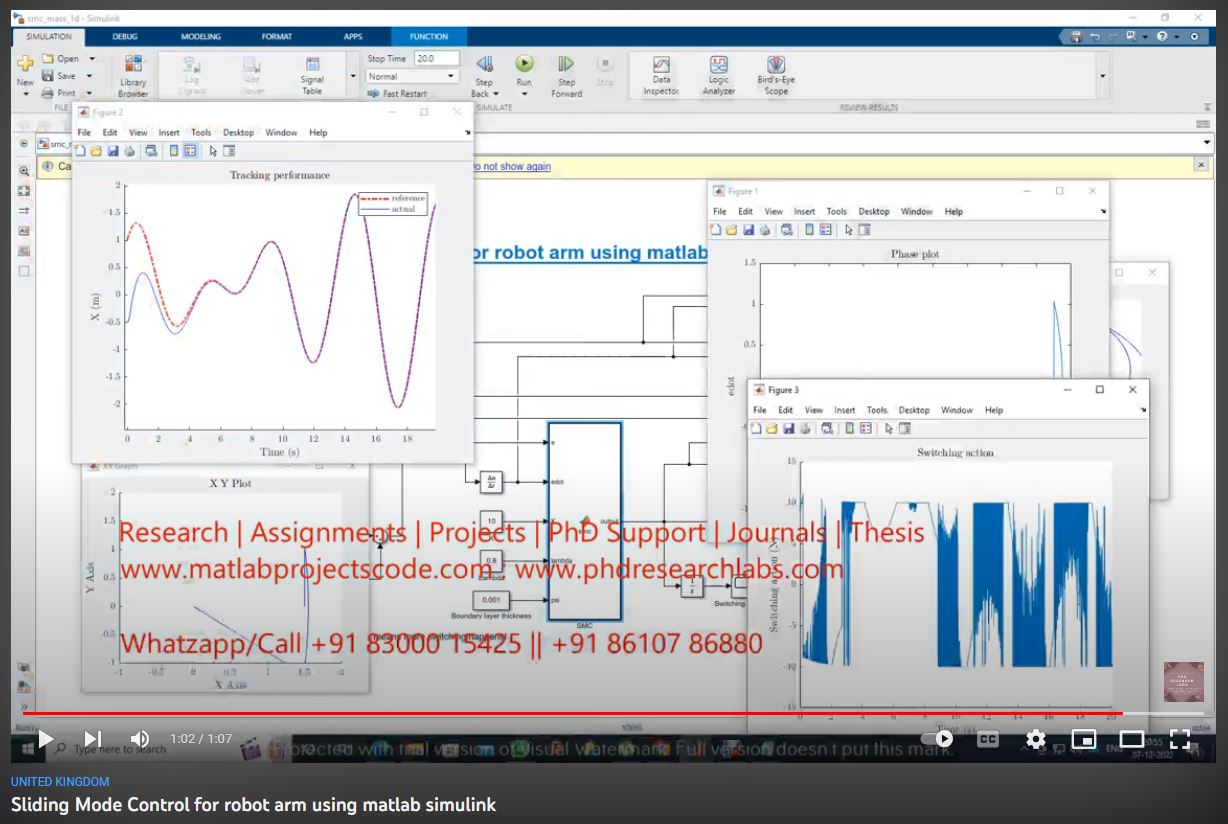Open the Tools menu in Figure 2
This screenshot has width=1228, height=824.
201,132
